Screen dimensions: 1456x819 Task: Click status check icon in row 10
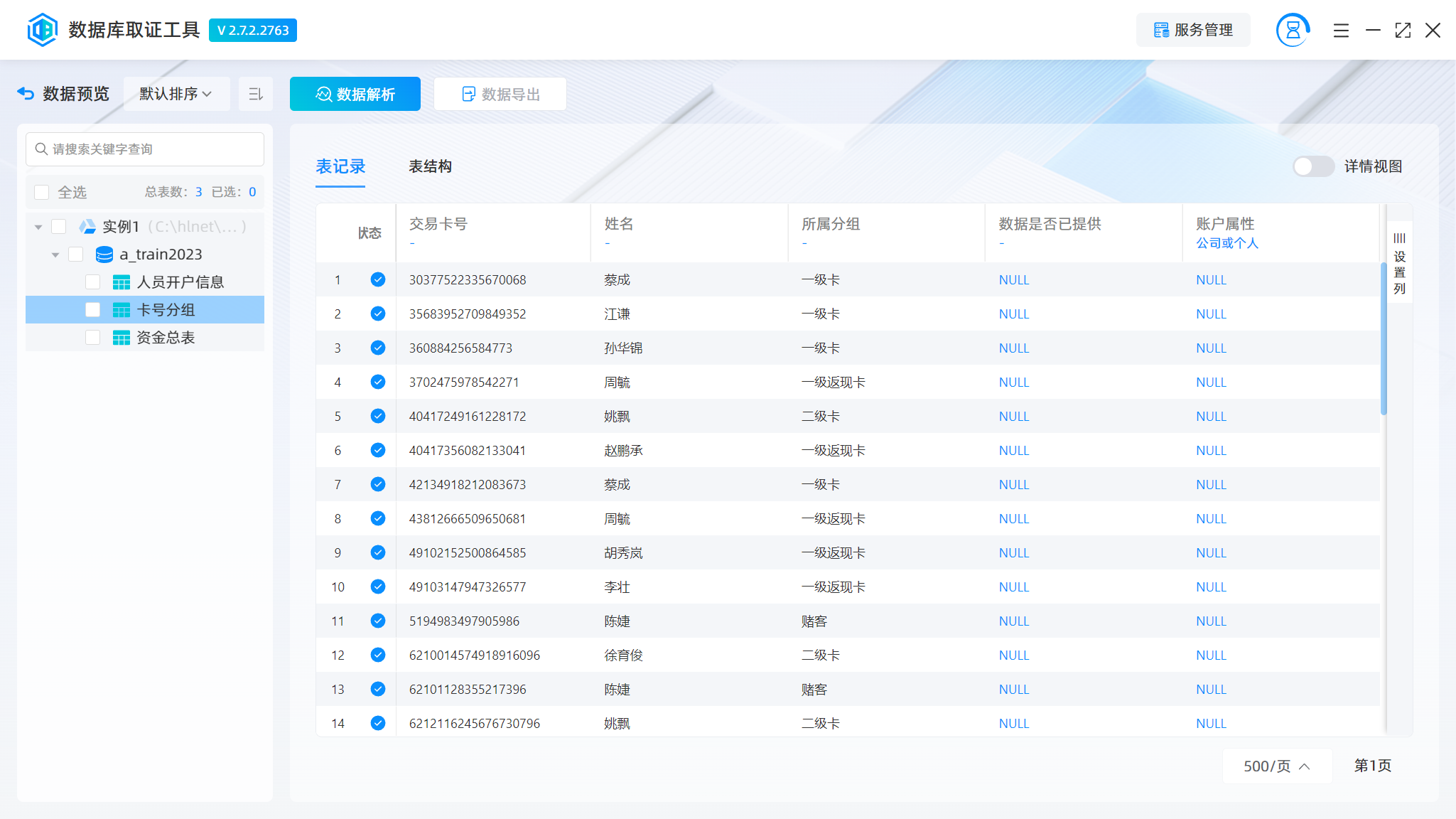coord(378,587)
